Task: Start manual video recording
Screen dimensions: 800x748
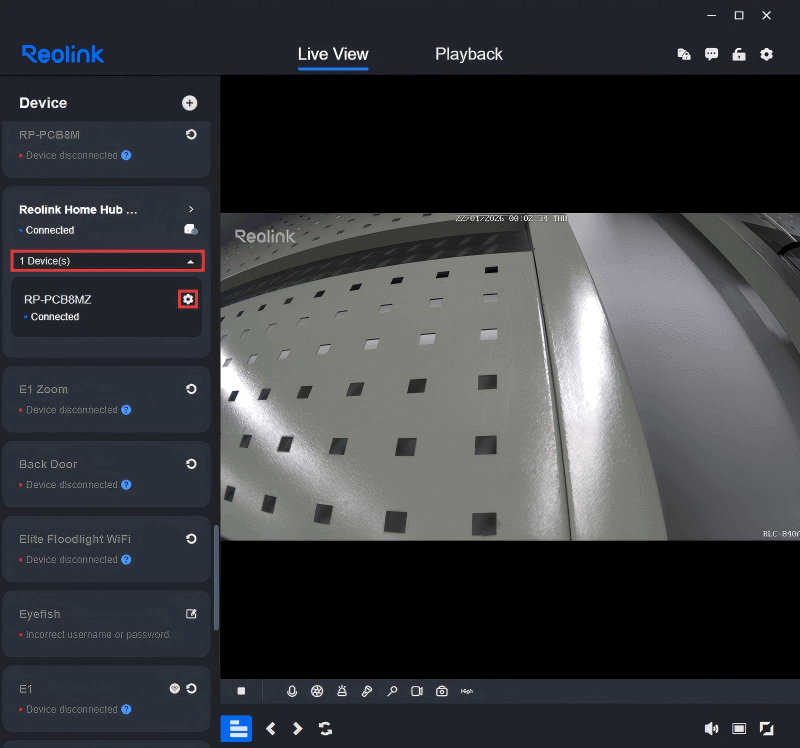Action: [417, 691]
